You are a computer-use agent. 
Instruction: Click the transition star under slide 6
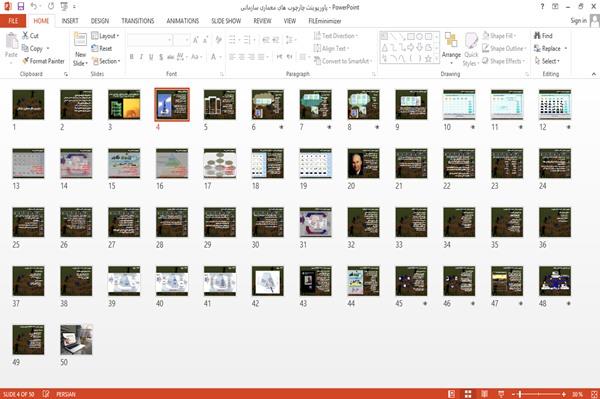coord(281,127)
